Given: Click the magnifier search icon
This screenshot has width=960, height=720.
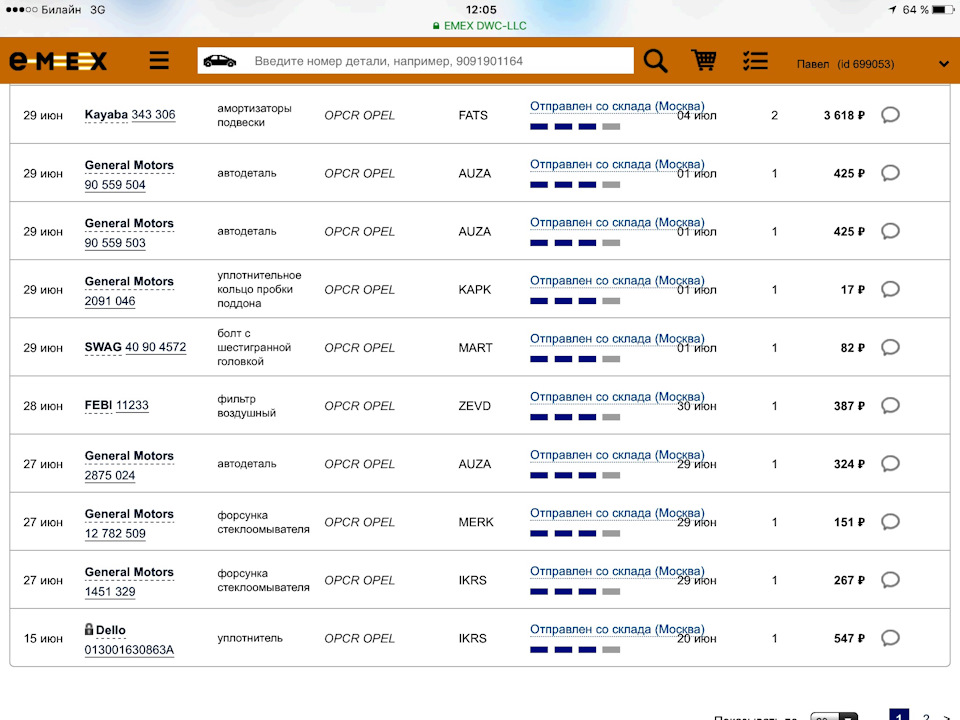Looking at the screenshot, I should coord(655,61).
